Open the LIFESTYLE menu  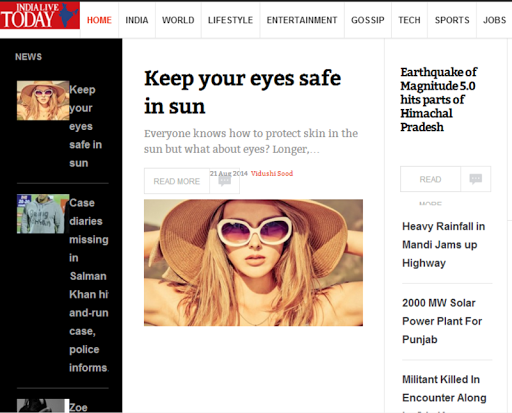pyautogui.click(x=230, y=20)
